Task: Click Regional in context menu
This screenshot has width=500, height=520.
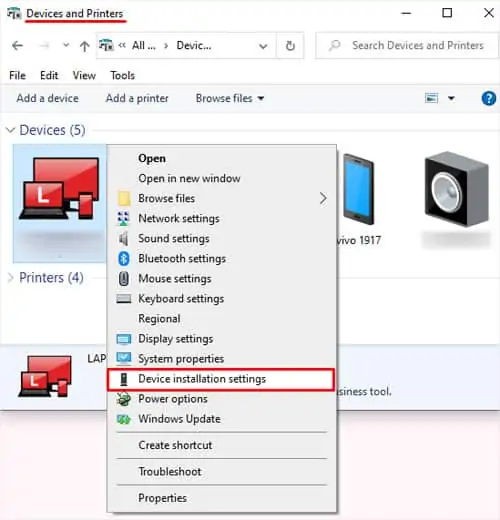Action: (221, 318)
